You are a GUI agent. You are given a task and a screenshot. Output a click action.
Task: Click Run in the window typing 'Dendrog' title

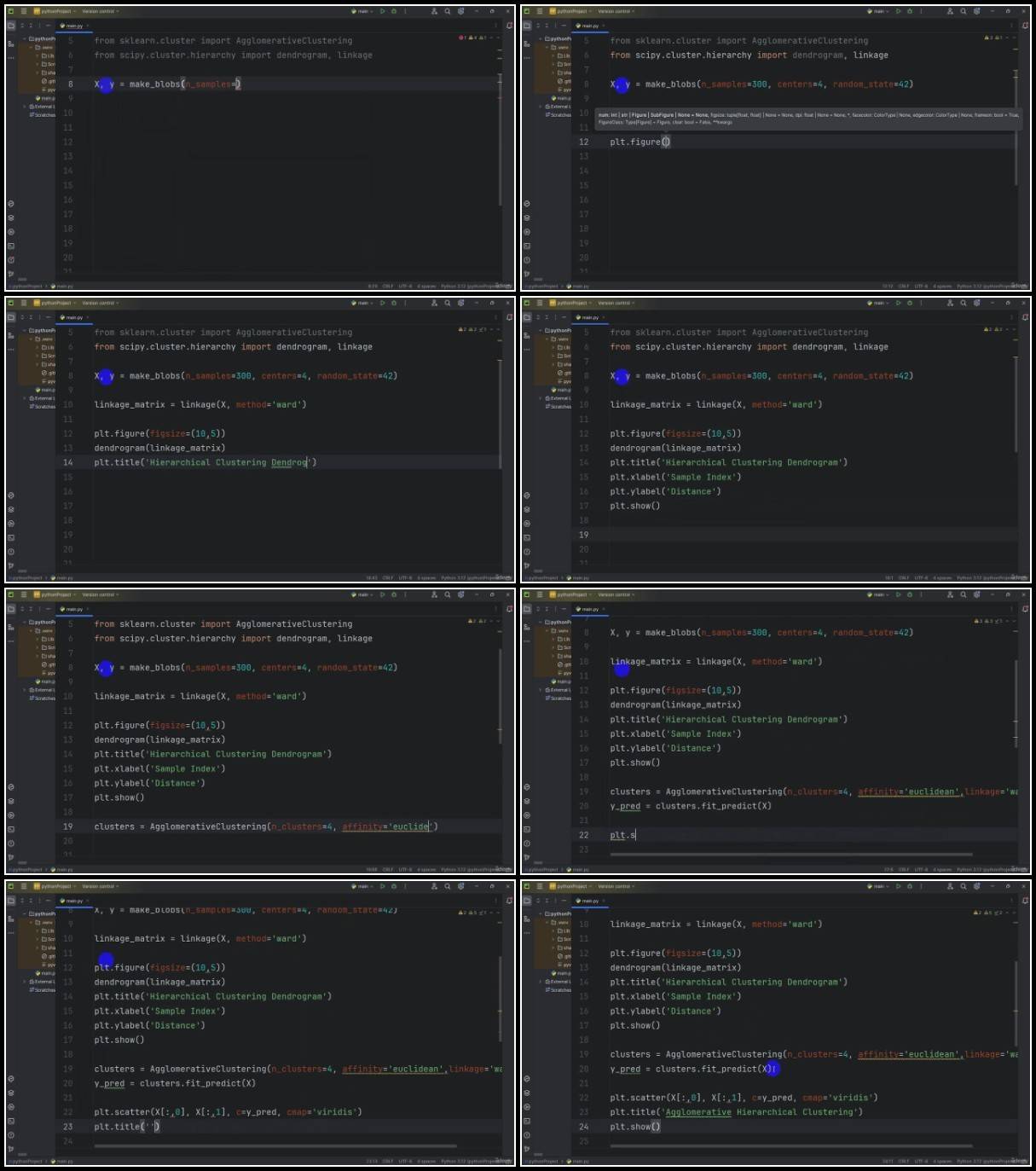pyautogui.click(x=383, y=303)
